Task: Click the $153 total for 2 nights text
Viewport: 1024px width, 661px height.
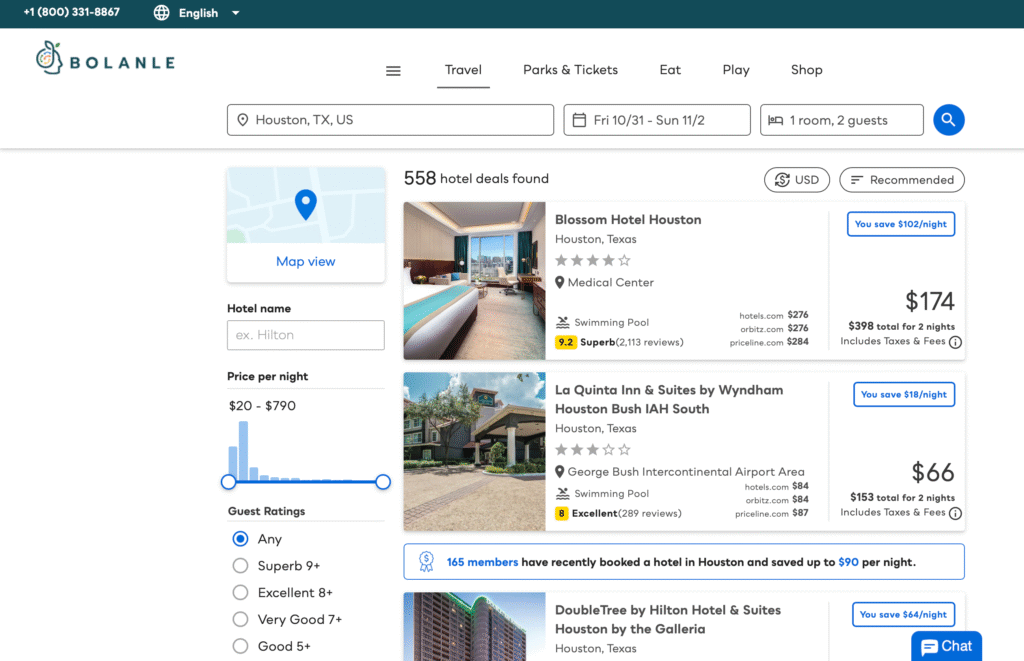Action: coord(903,497)
